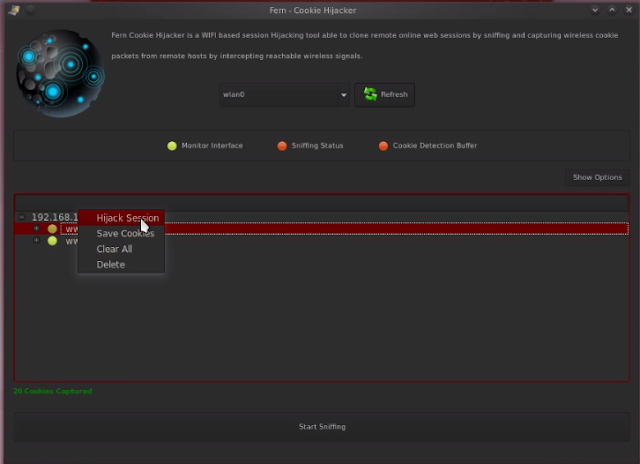Click '20 Cookies Captured' status text

[x=53, y=391]
